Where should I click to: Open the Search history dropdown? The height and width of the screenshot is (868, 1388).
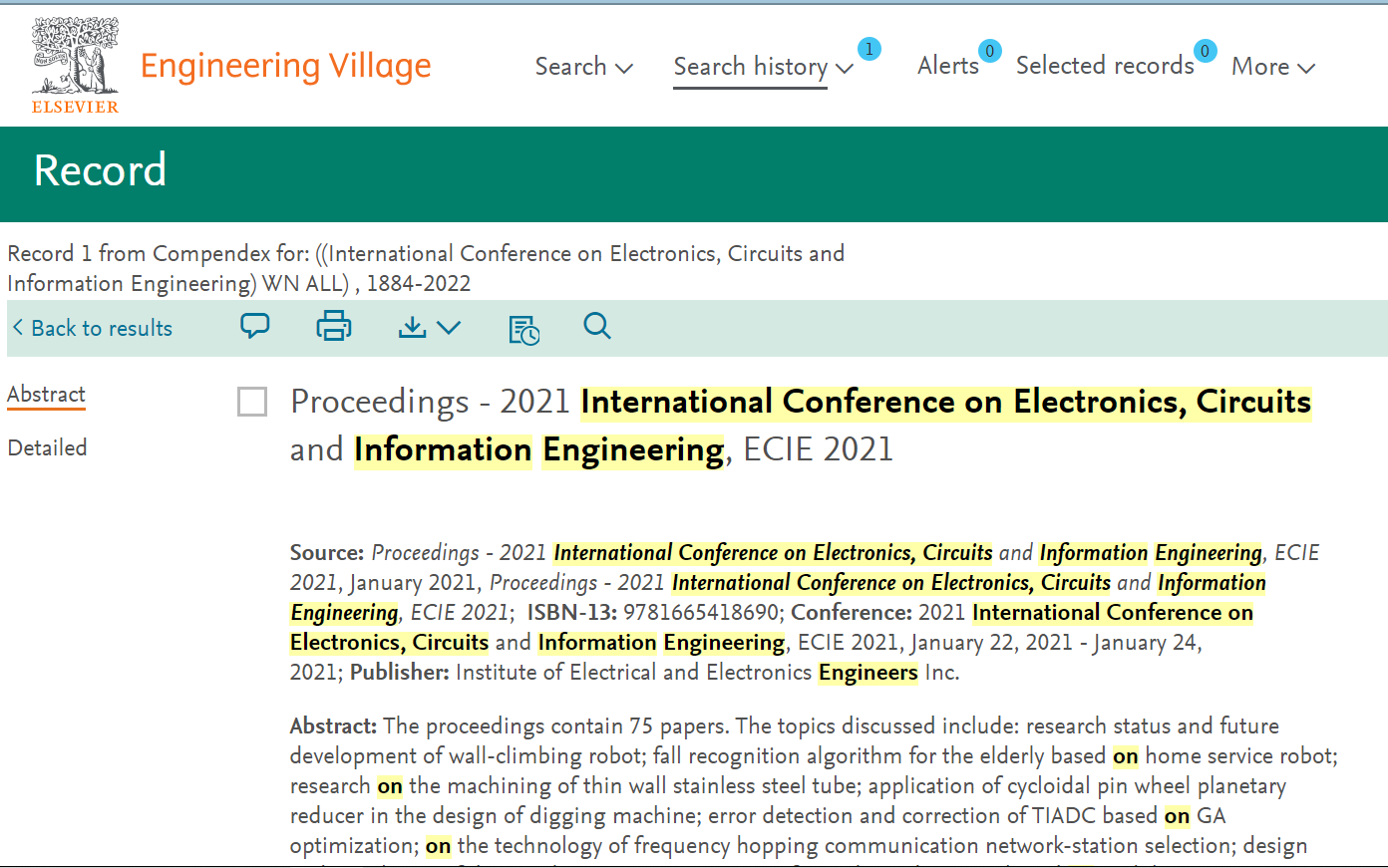pyautogui.click(x=763, y=67)
